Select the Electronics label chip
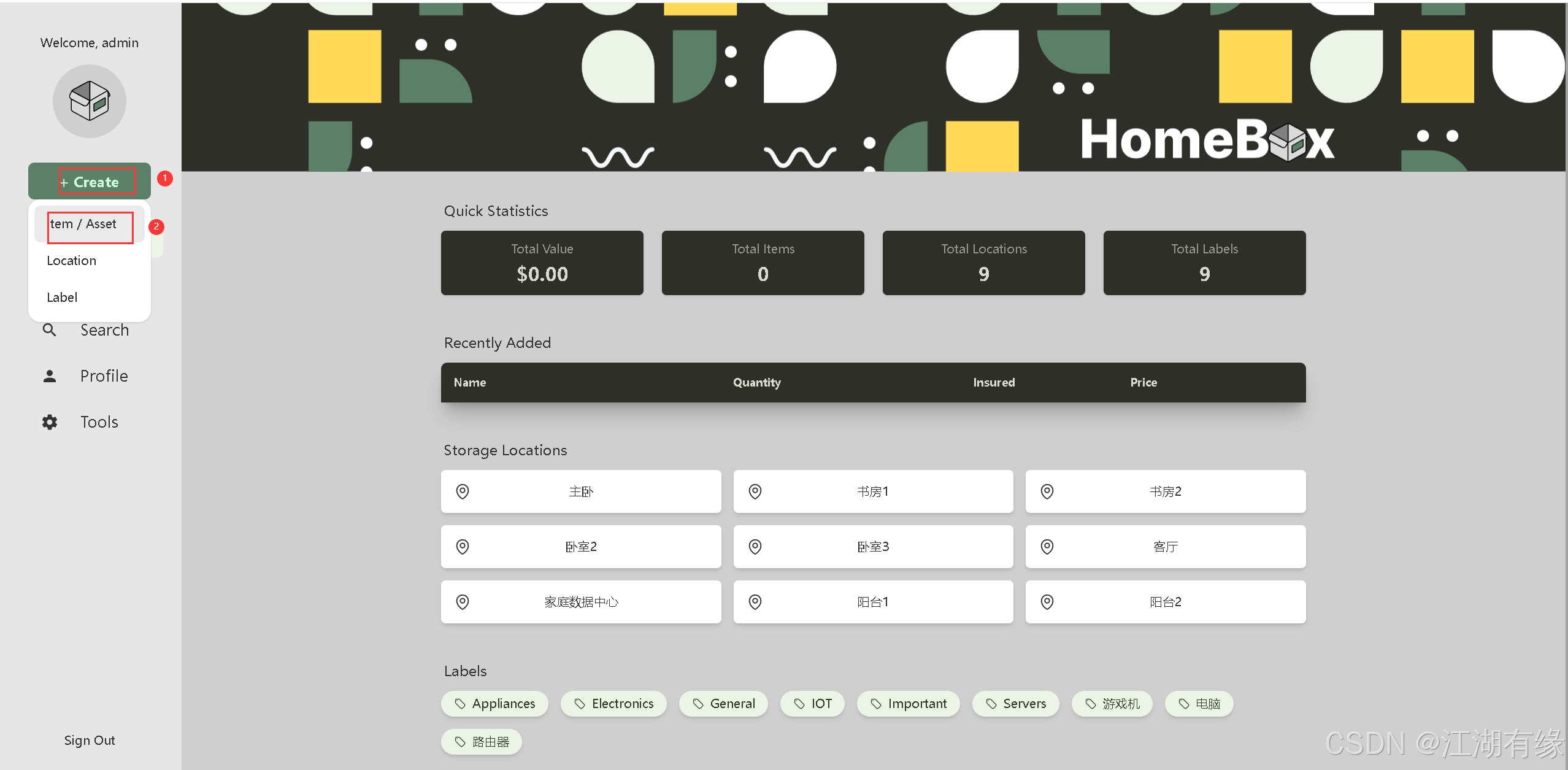1568x770 pixels. [x=613, y=704]
